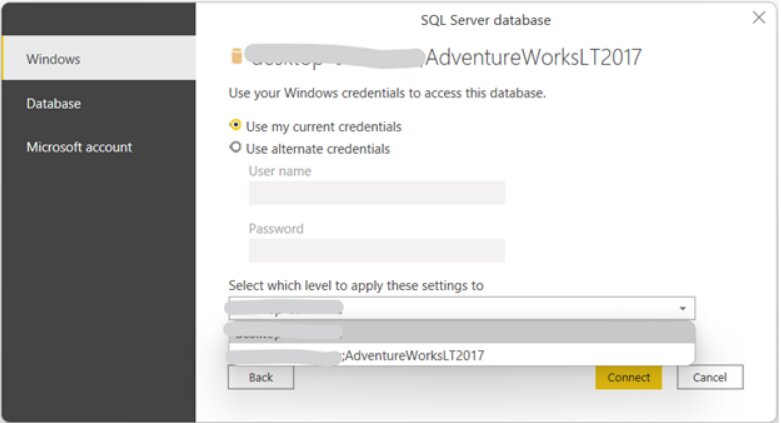Choose the AdventureWorksLT2017 database level option
This screenshot has width=781, height=423.
[x=462, y=355]
